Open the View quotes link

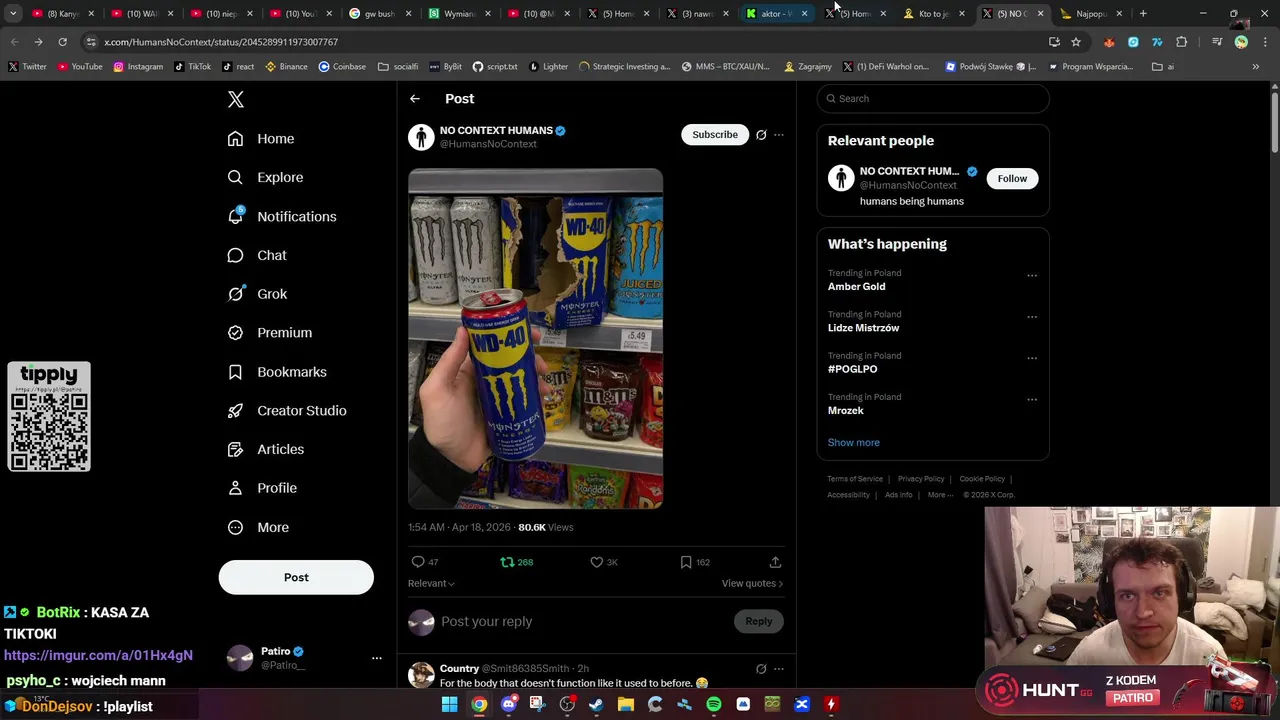[752, 583]
